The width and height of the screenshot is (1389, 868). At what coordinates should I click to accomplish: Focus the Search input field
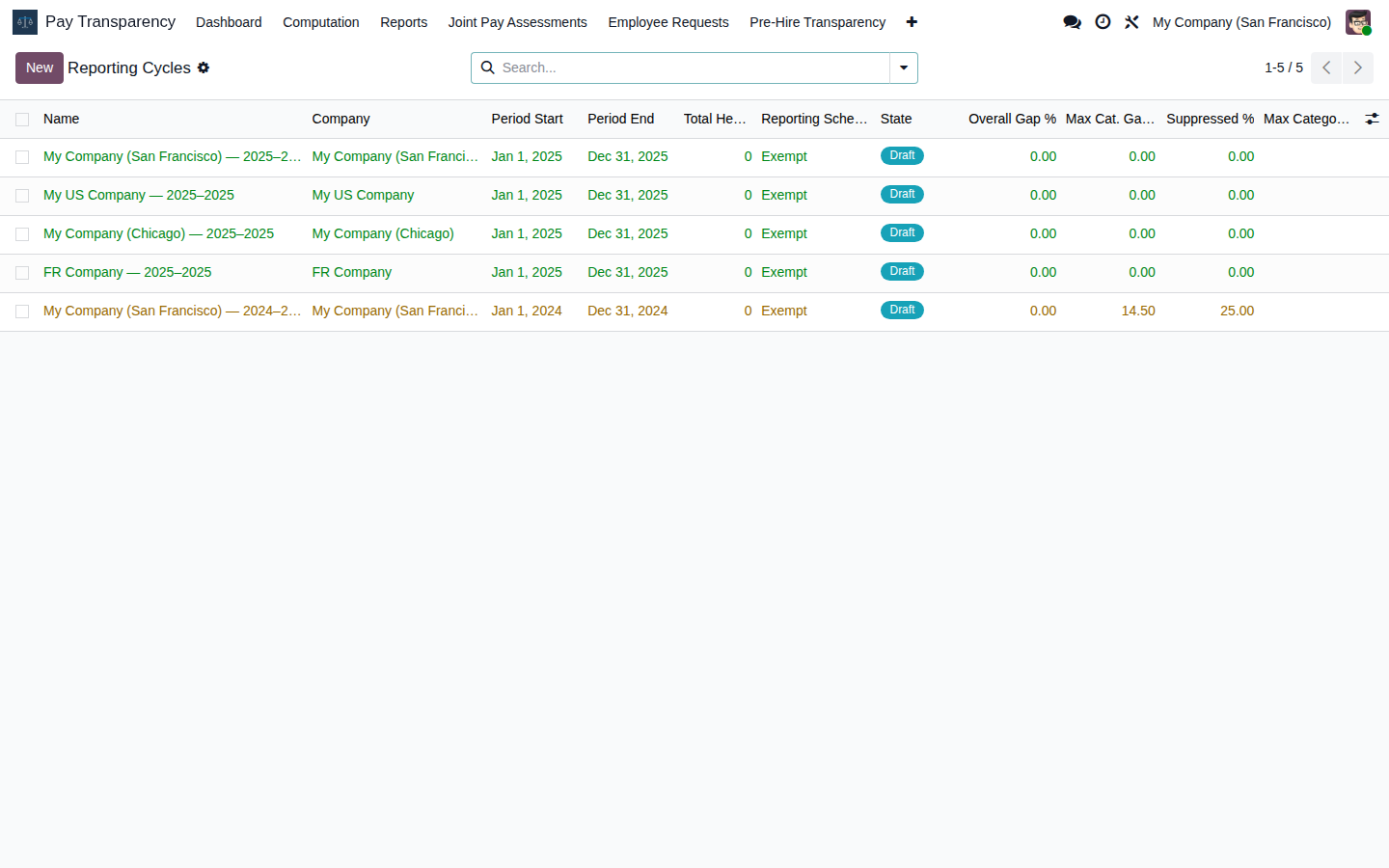click(693, 68)
